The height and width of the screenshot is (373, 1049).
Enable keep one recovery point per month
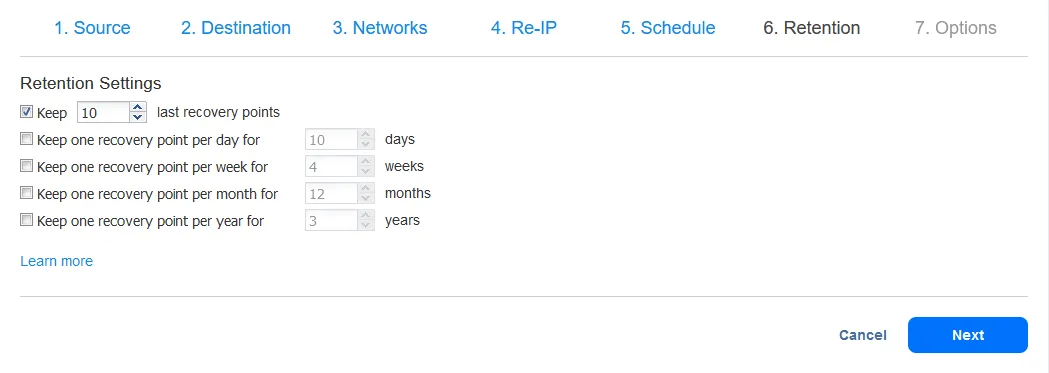point(26,193)
